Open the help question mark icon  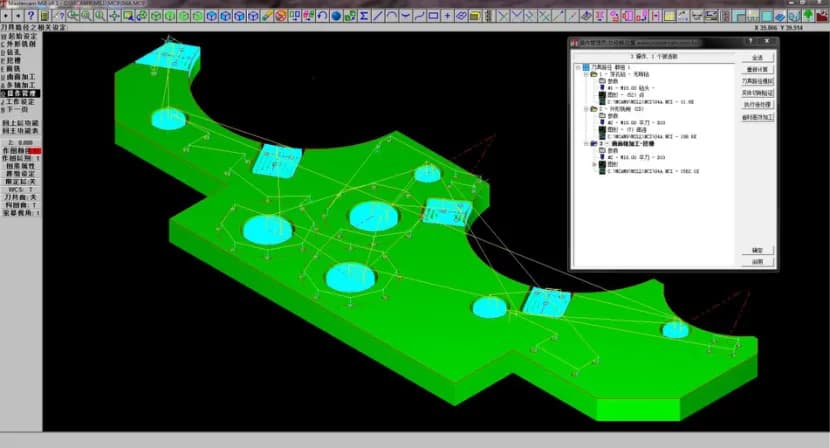(31, 15)
